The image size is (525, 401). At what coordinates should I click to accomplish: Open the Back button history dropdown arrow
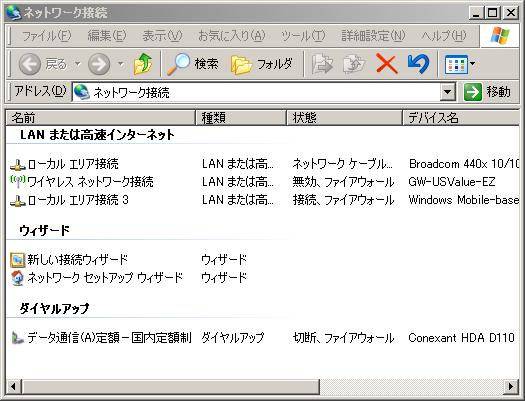click(78, 64)
